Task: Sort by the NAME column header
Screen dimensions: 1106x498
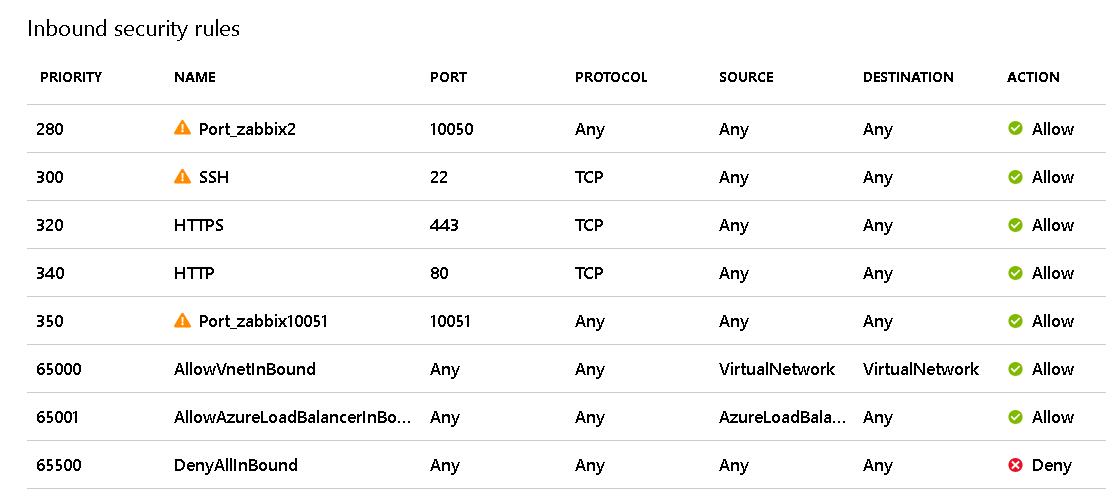Action: click(195, 77)
